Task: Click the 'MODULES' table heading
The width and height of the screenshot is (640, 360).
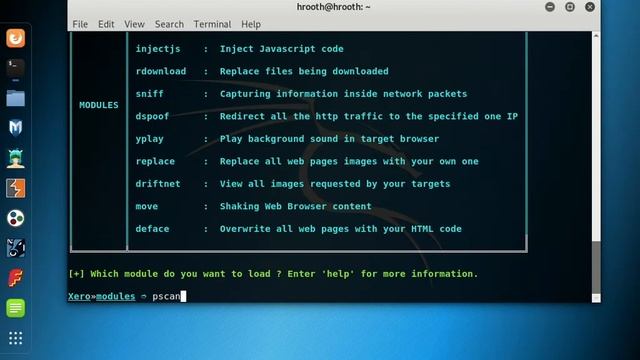Action: point(99,105)
